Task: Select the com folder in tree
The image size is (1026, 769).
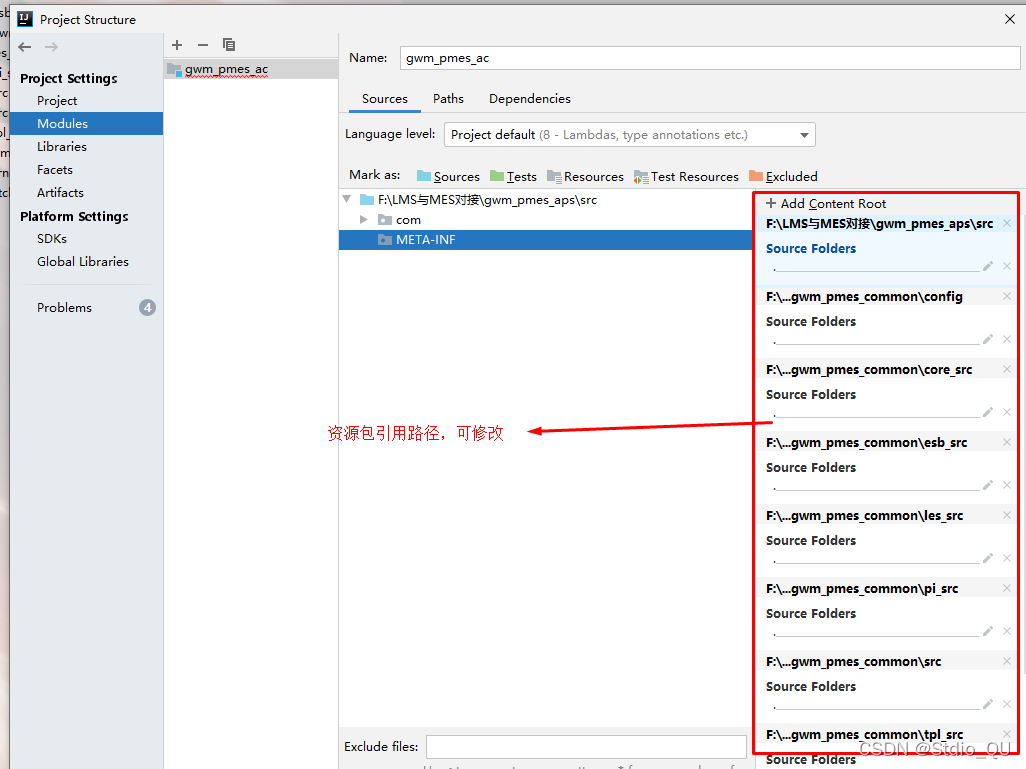Action: click(x=408, y=220)
